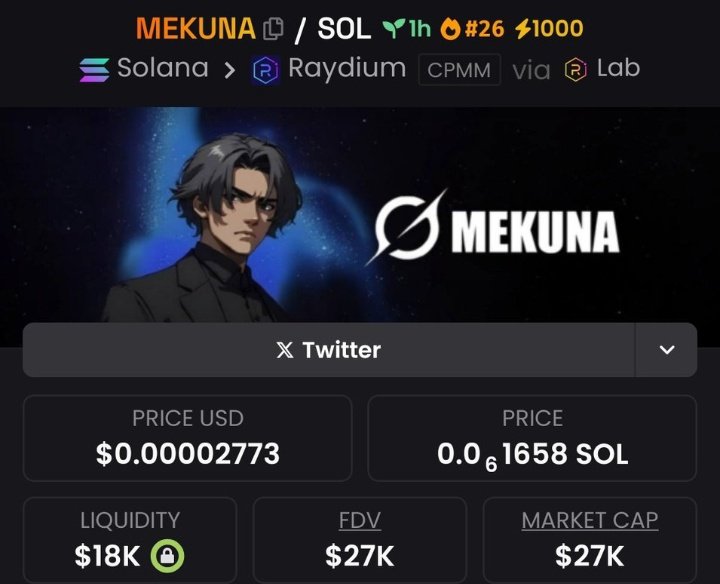The image size is (720, 584).
Task: Click the Raydium Lab hexagon icon
Action: [575, 70]
